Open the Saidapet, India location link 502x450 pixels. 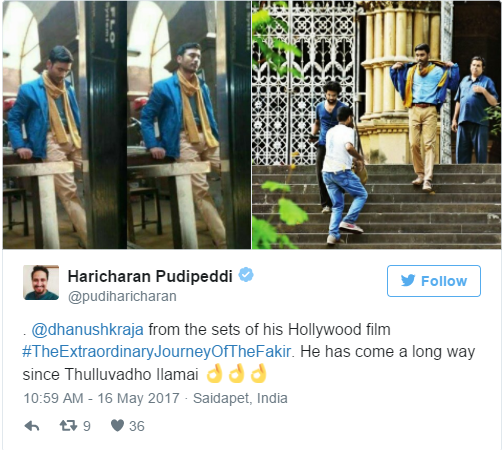coord(240,398)
